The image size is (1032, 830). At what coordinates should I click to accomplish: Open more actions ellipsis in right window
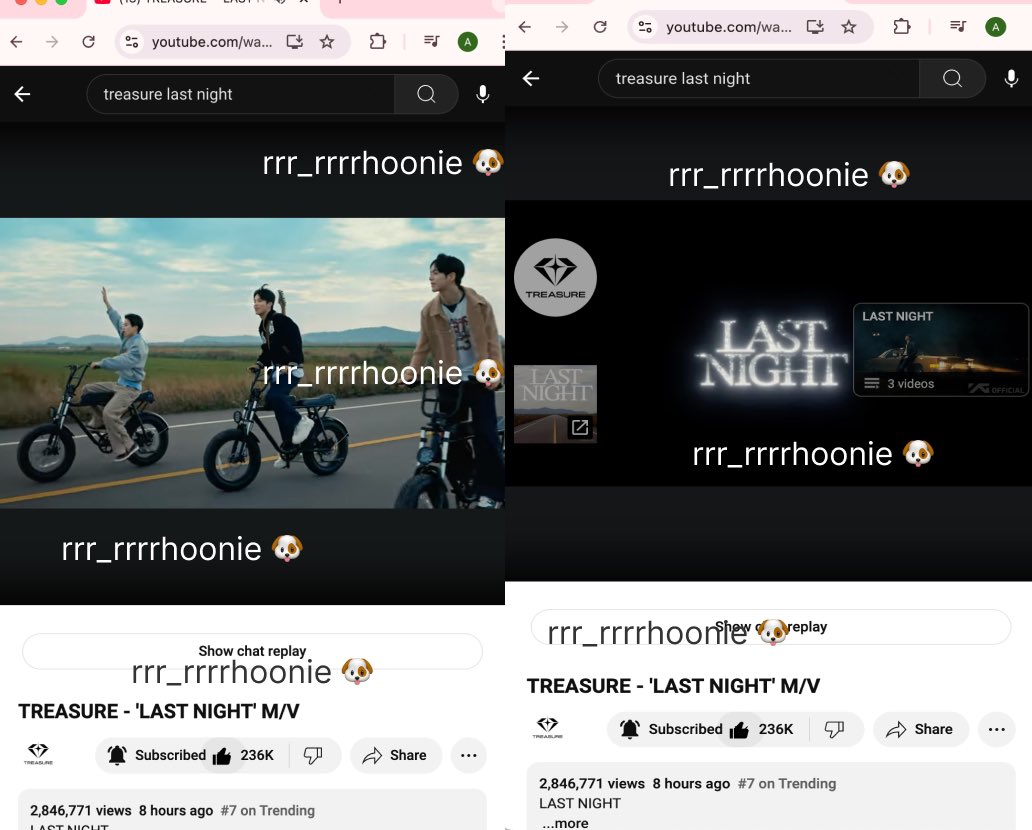coord(996,729)
